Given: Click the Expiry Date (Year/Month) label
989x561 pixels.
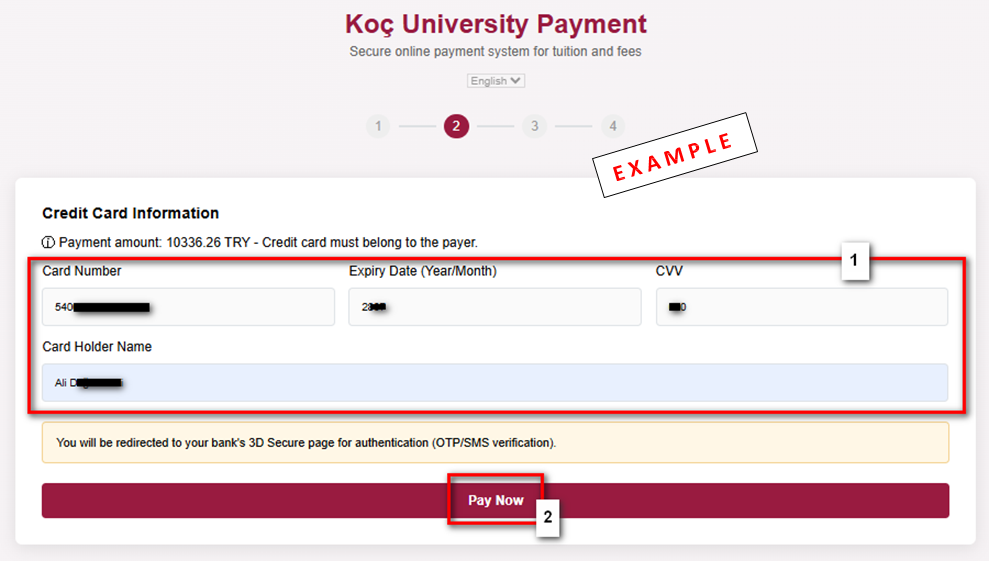Looking at the screenshot, I should tap(423, 271).
